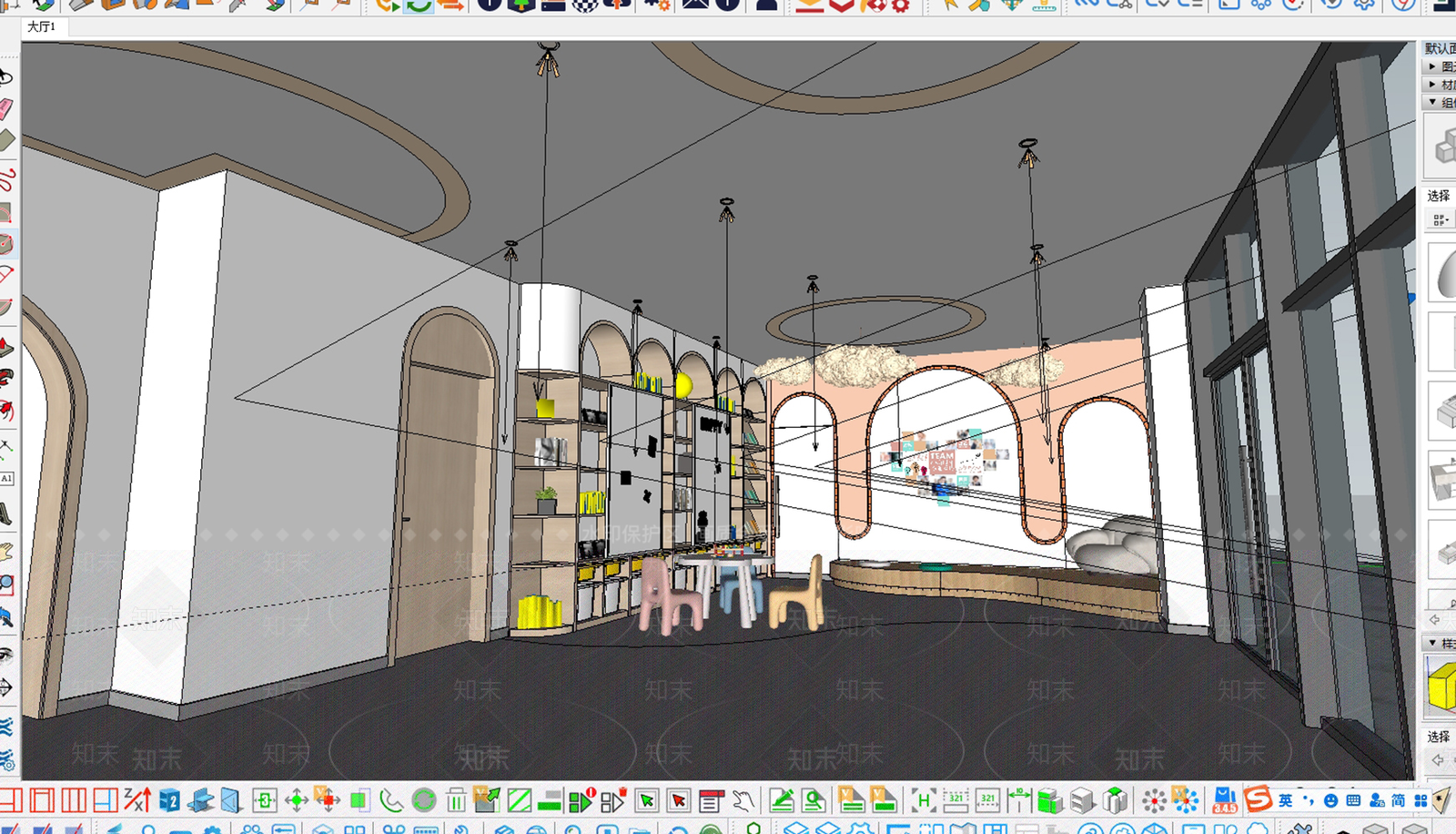Click the green dimension marker 10 icon
The height and width of the screenshot is (834, 1456).
[x=1019, y=801]
